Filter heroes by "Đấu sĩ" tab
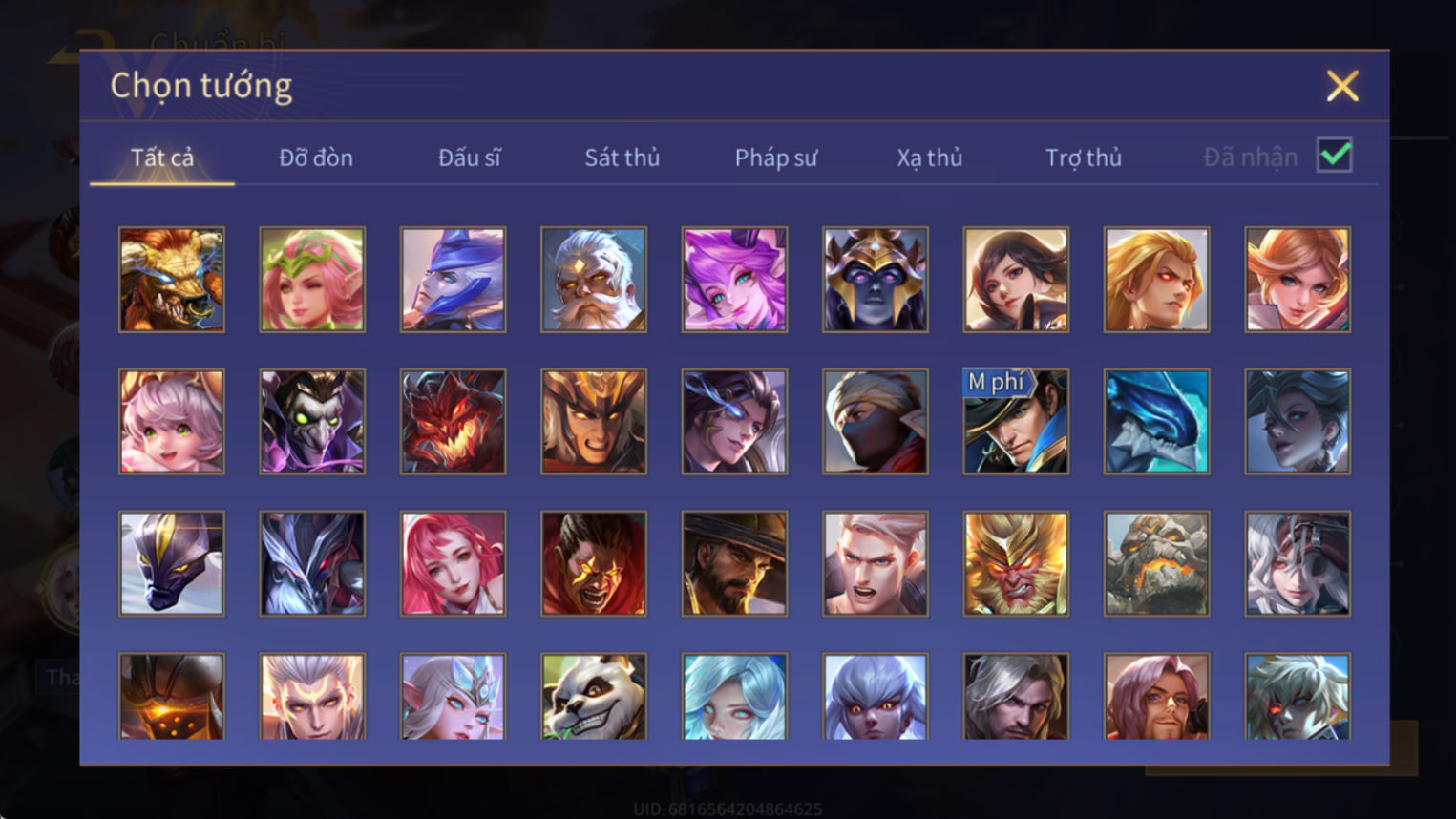Screen dimensions: 1456x819 point(470,157)
